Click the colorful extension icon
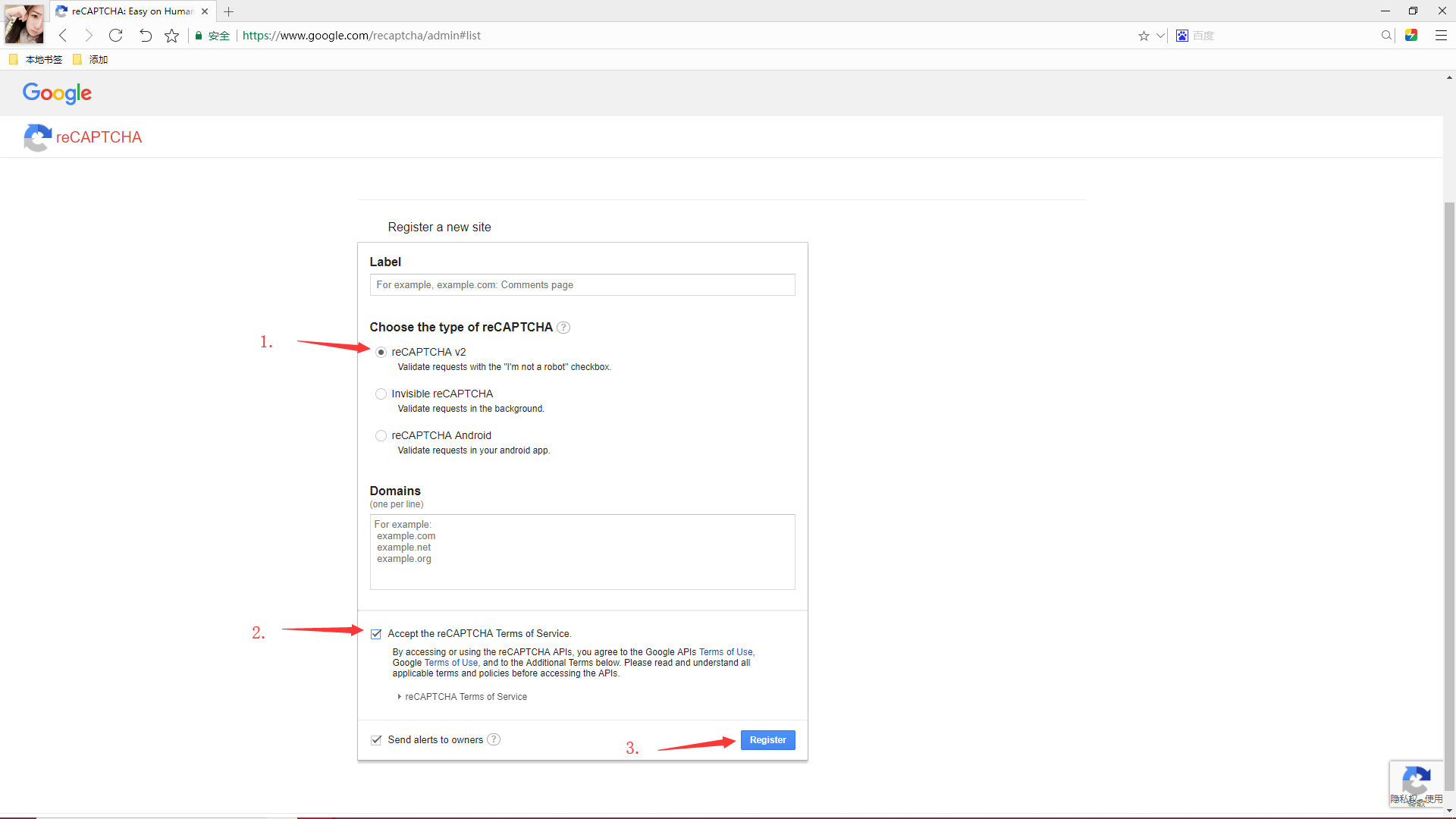 1411,35
